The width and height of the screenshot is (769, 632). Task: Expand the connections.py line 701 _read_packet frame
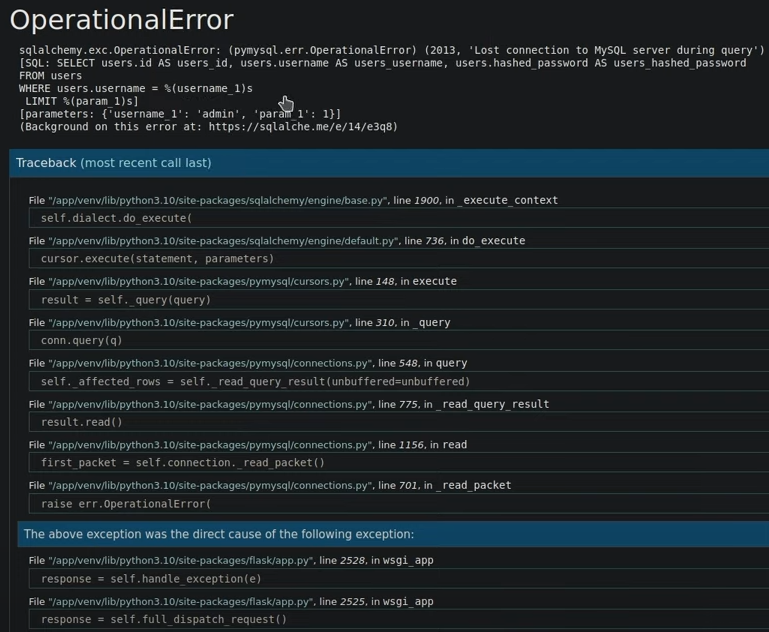(269, 485)
